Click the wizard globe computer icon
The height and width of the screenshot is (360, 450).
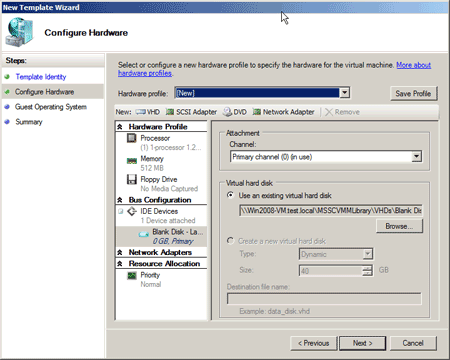click(20, 32)
